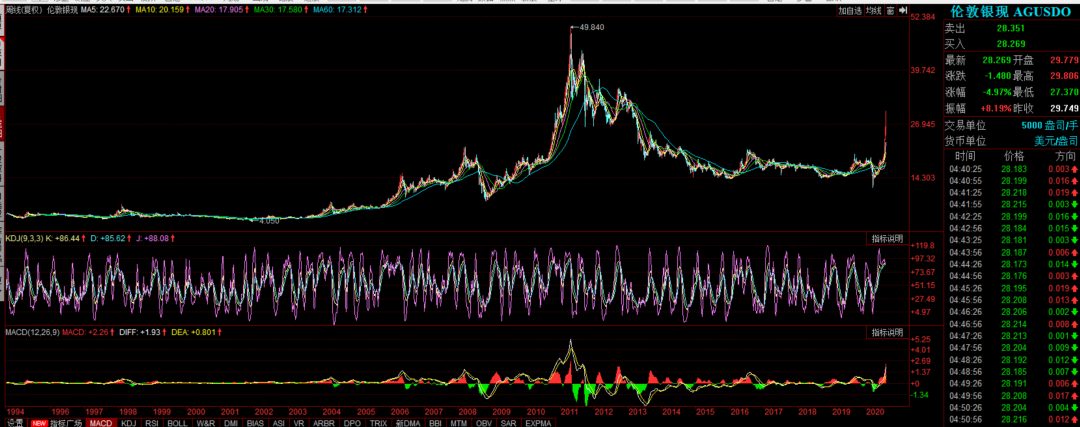Viewport: 1080px width, 427px height.
Task: Click the 振幅 value +8.19%
Action: coord(996,108)
